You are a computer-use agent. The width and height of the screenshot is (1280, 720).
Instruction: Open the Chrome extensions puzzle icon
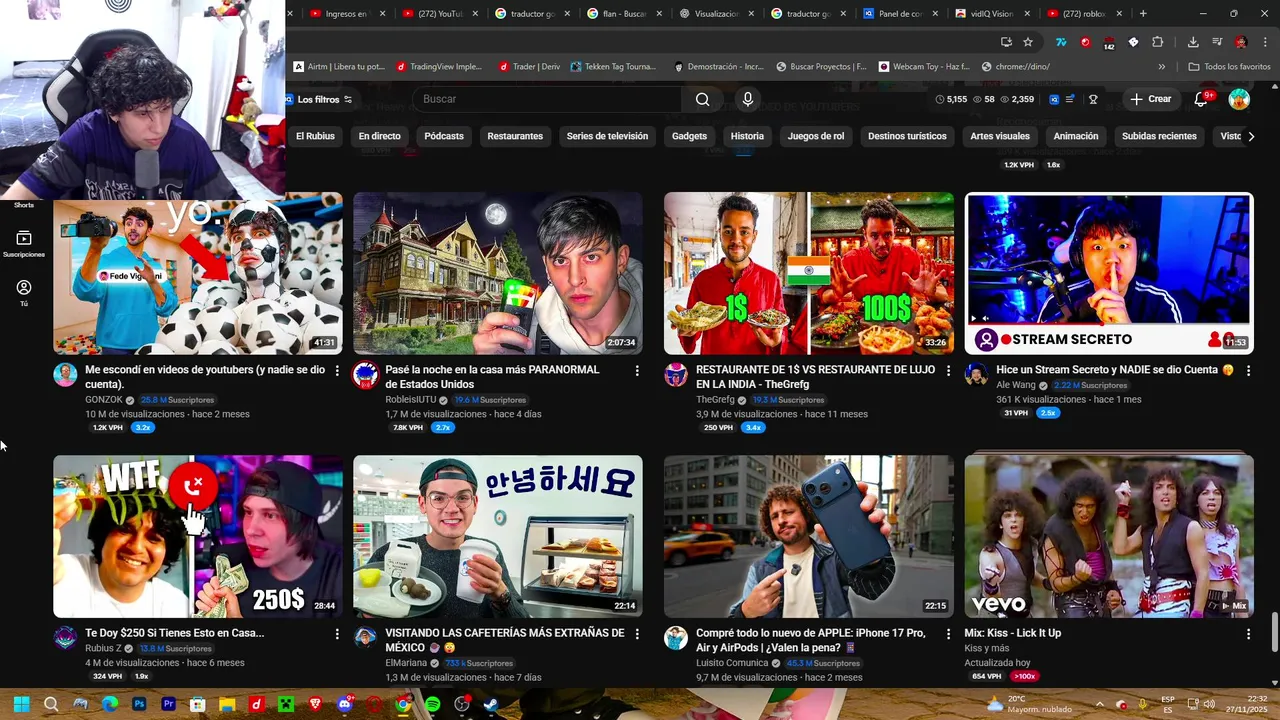[x=1158, y=42]
